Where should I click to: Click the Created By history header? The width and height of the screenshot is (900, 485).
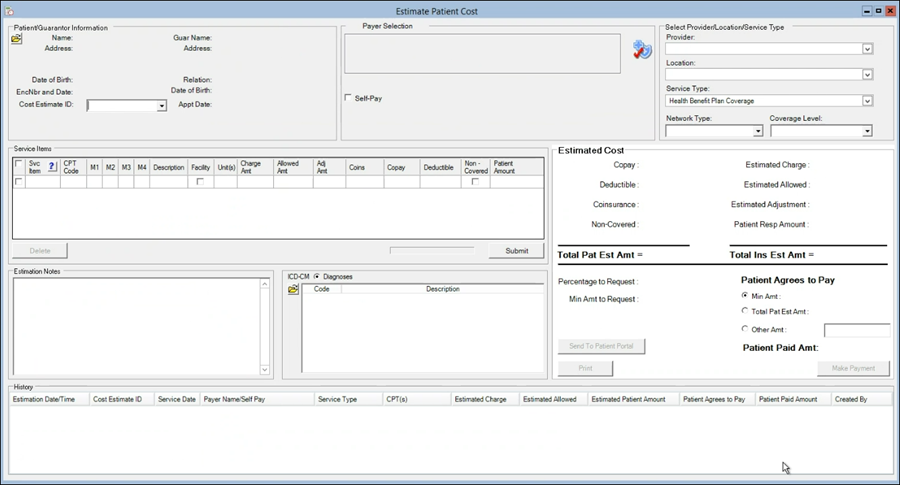(x=860, y=399)
